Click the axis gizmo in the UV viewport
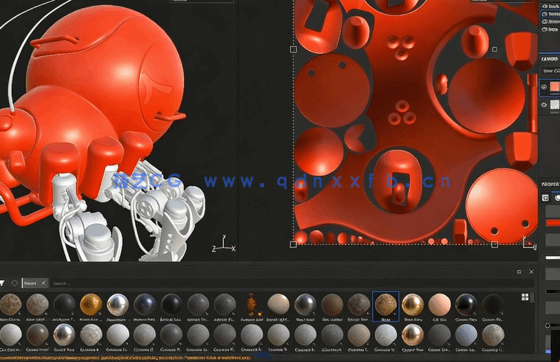The height and width of the screenshot is (362, 560). click(529, 242)
